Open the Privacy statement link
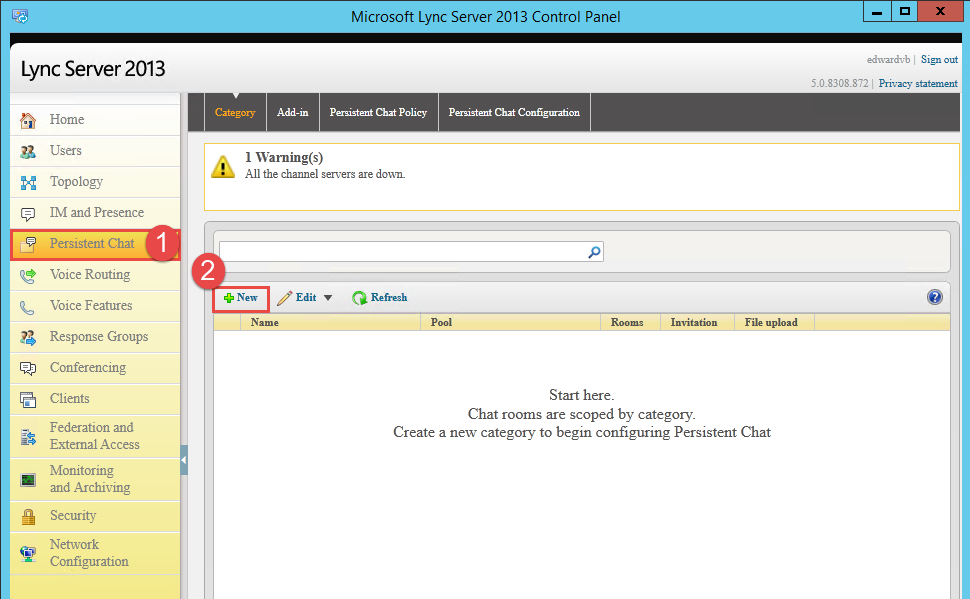Screen dimensions: 970x599 pyautogui.click(x=918, y=84)
